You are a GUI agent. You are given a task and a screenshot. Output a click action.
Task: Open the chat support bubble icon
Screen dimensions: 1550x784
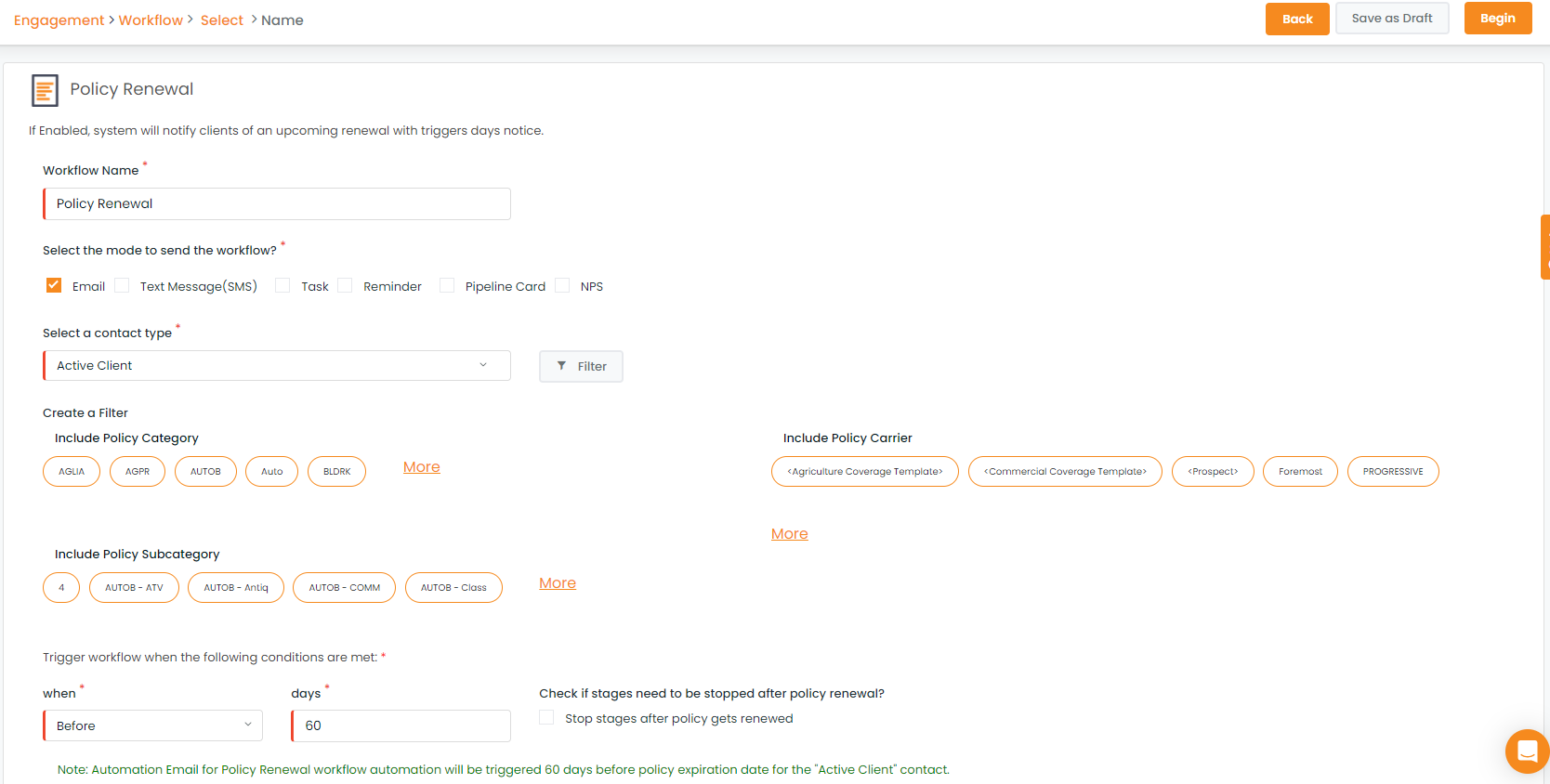[x=1527, y=751]
